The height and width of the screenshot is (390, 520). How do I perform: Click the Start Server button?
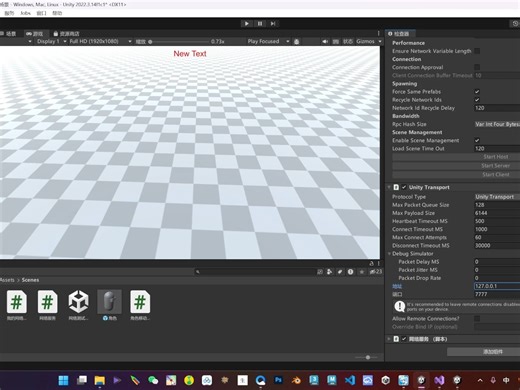click(x=456, y=166)
